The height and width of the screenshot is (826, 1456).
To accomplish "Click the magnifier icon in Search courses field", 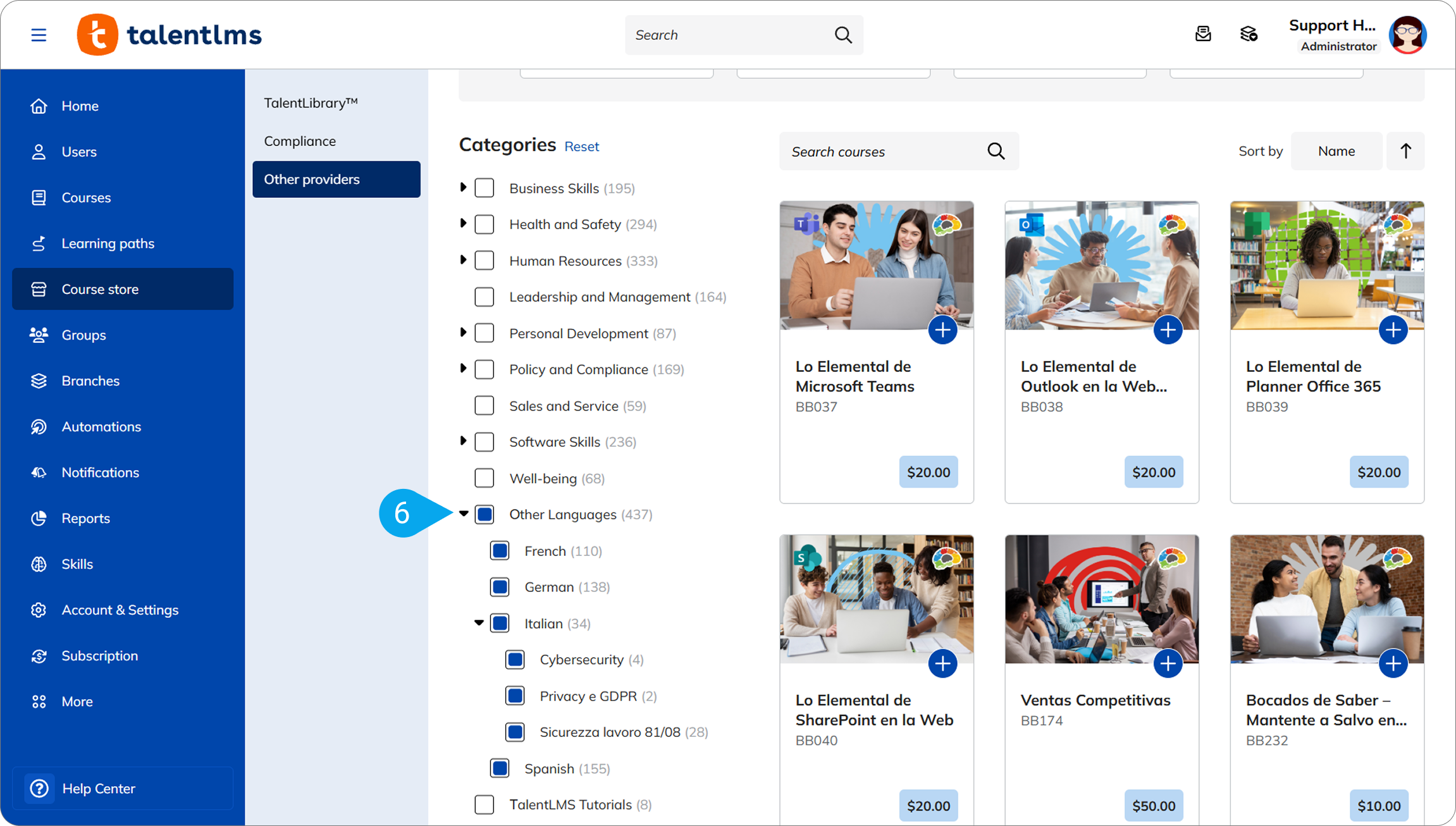I will pyautogui.click(x=996, y=151).
